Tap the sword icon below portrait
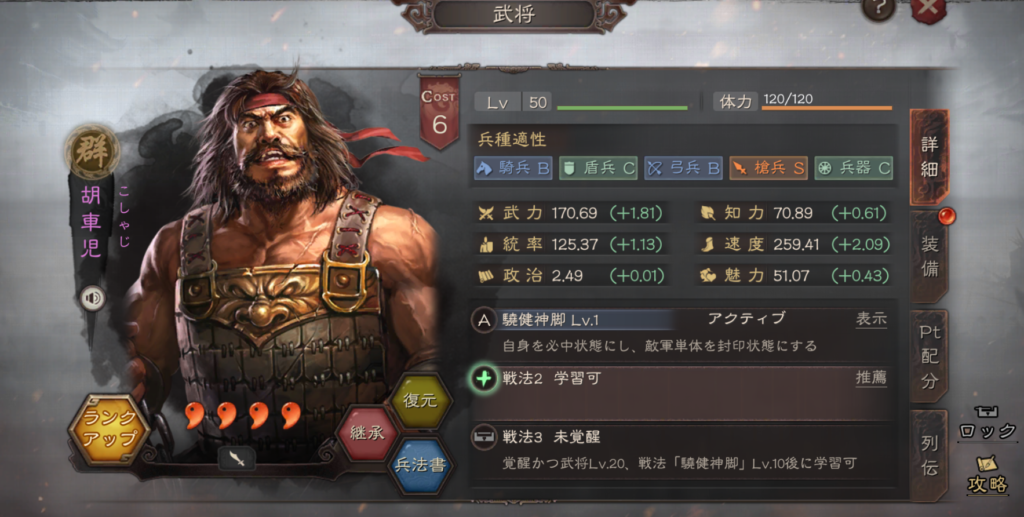This screenshot has height=517, width=1024. [236, 458]
